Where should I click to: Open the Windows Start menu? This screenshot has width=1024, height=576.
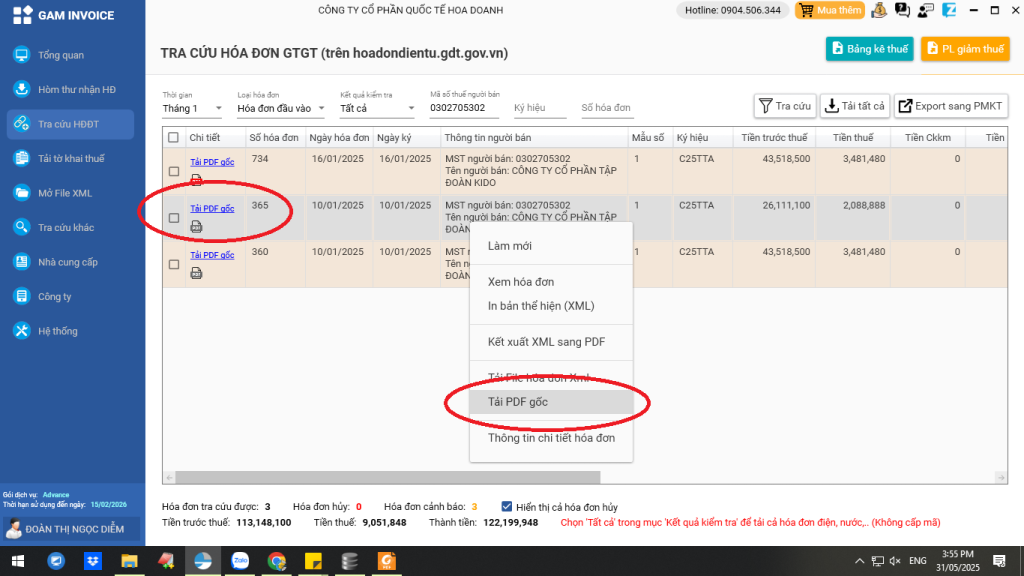tap(18, 561)
